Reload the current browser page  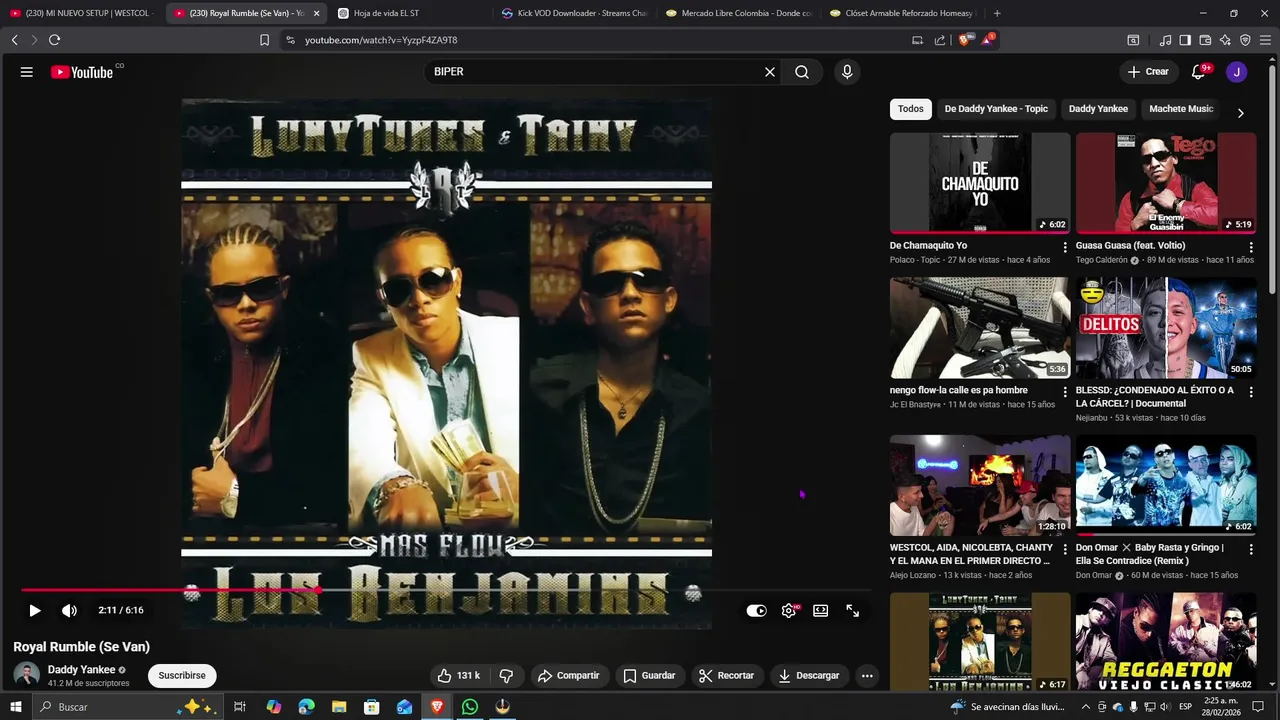(54, 40)
